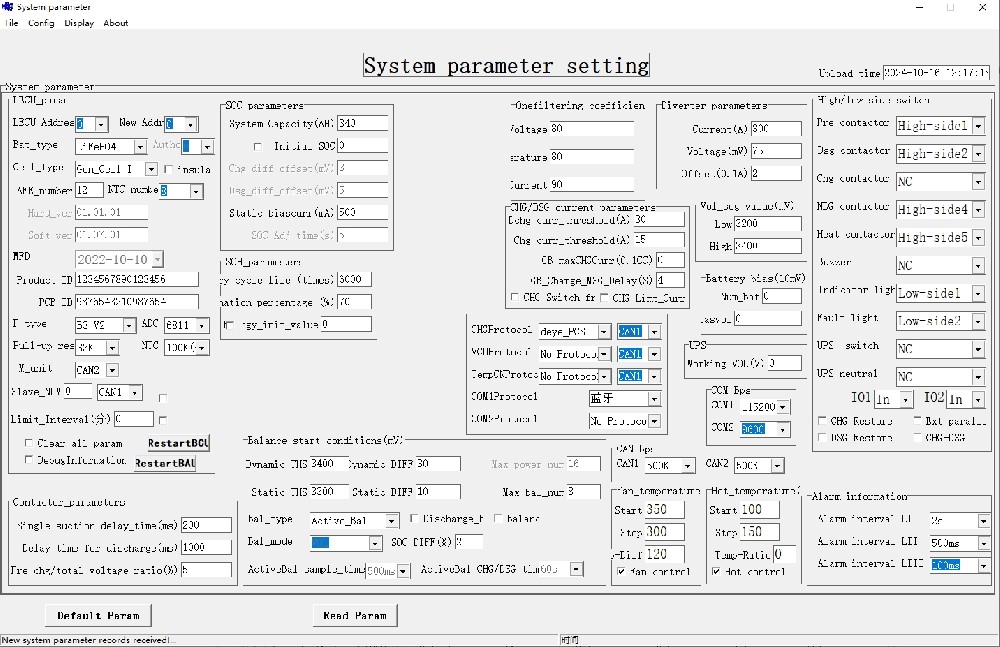This screenshot has height=647, width=1000.
Task: Open the CHGProtocol deye_PCS dropdown
Action: click(603, 332)
